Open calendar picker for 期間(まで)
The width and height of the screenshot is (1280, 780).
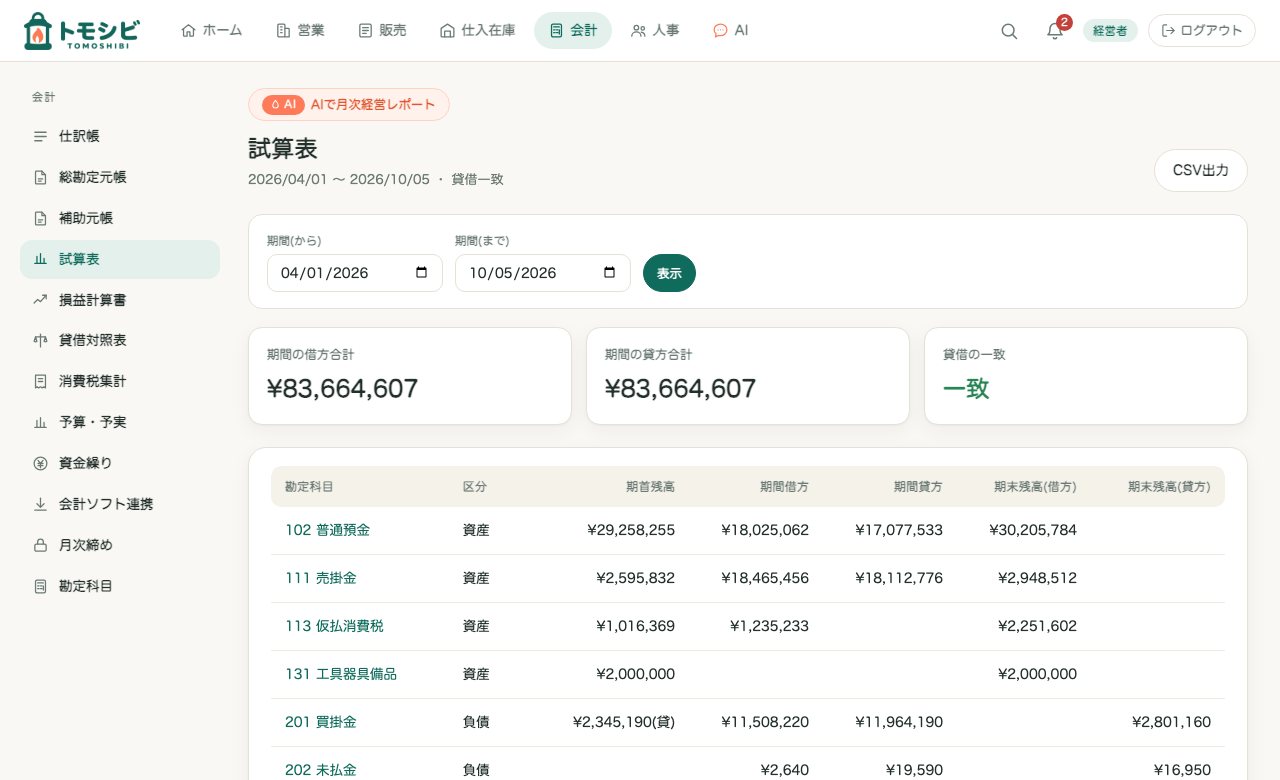point(609,273)
